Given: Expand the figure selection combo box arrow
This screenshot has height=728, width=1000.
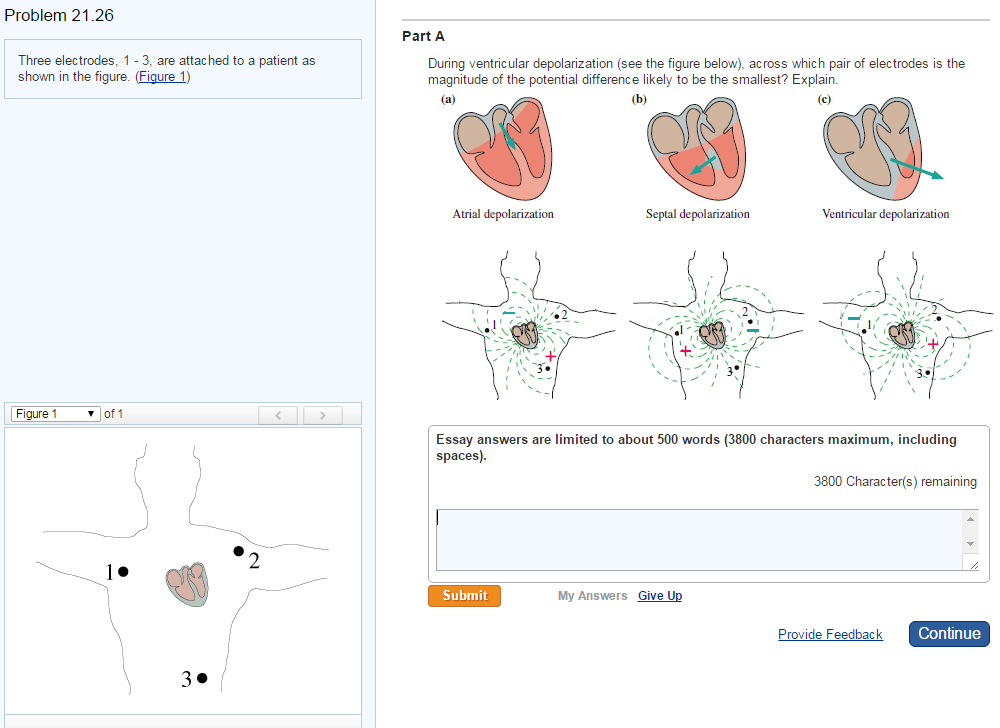Looking at the screenshot, I should coord(90,413).
